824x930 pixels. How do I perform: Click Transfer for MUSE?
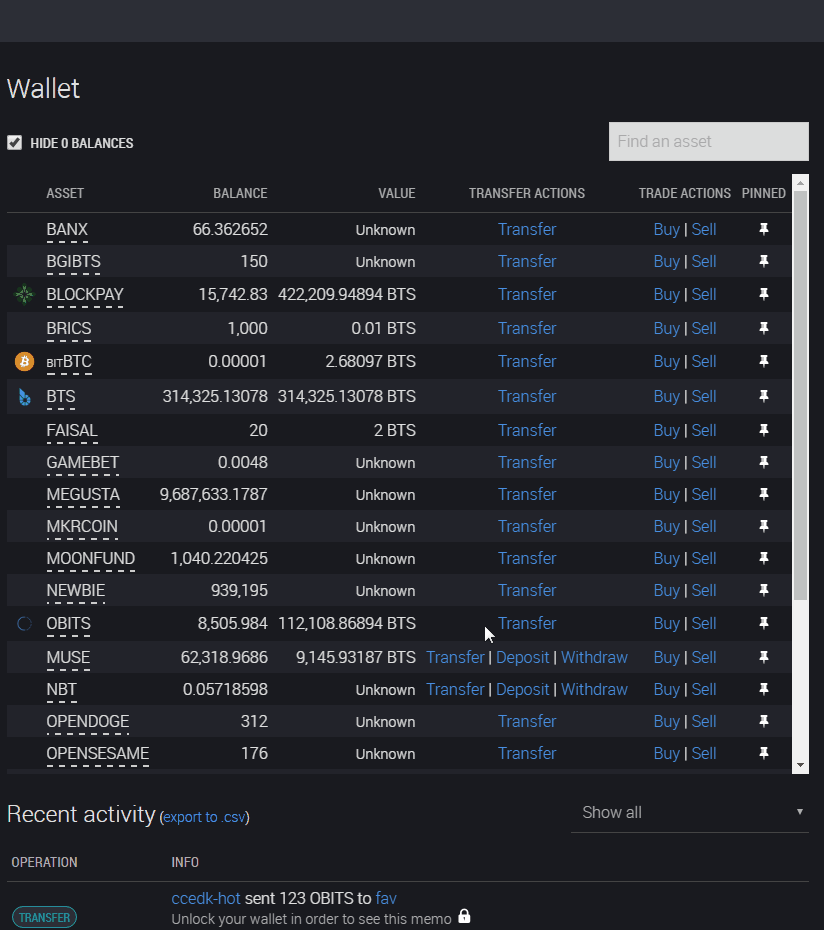(456, 658)
